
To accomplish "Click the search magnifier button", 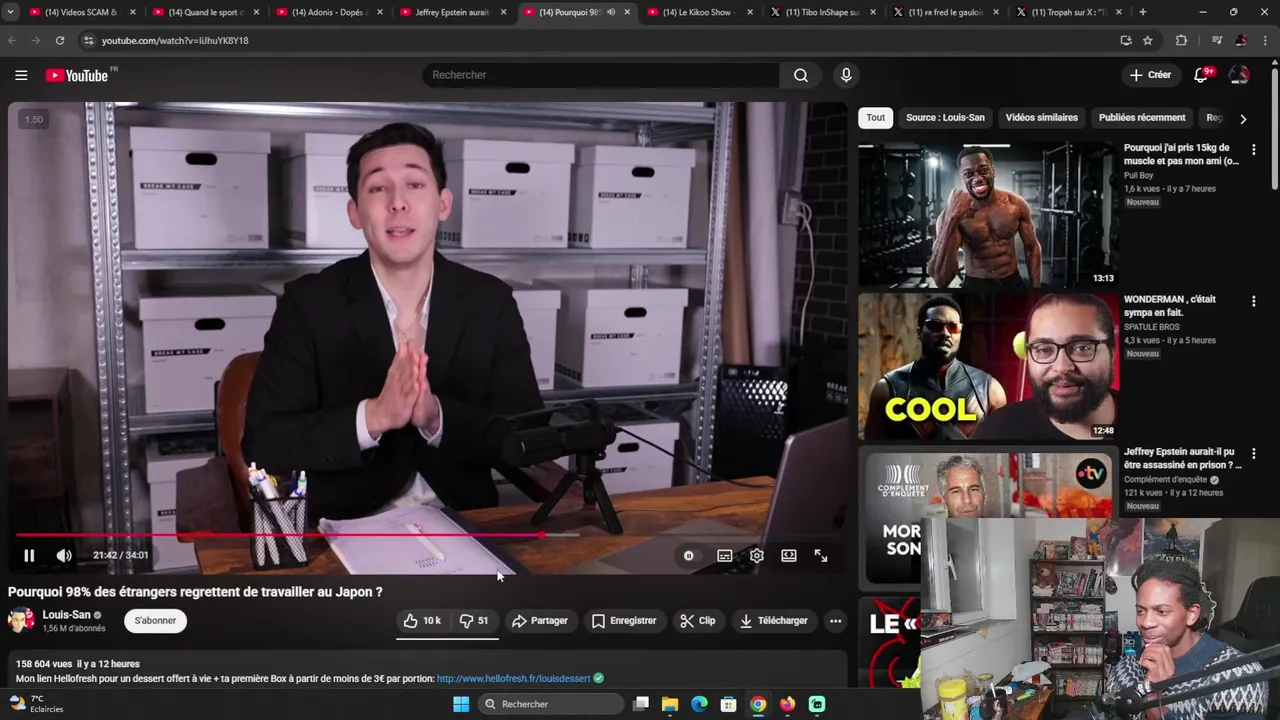I will [x=801, y=75].
